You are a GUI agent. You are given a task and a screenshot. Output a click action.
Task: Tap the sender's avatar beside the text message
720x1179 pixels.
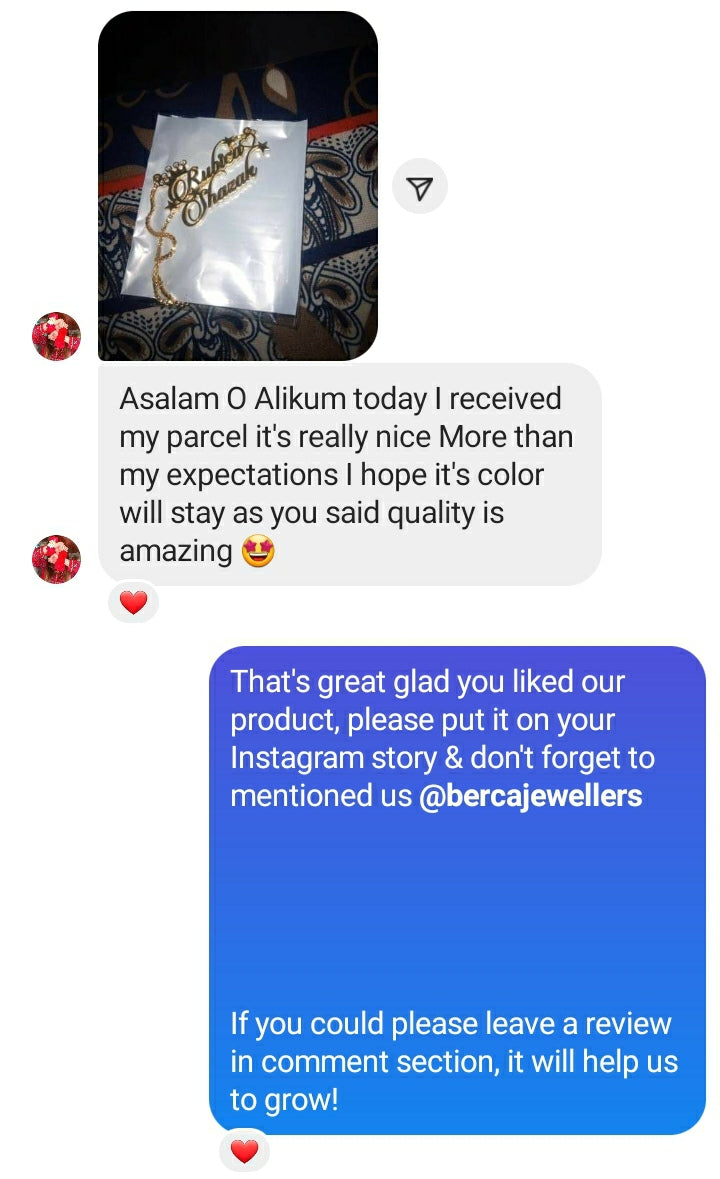[56, 559]
